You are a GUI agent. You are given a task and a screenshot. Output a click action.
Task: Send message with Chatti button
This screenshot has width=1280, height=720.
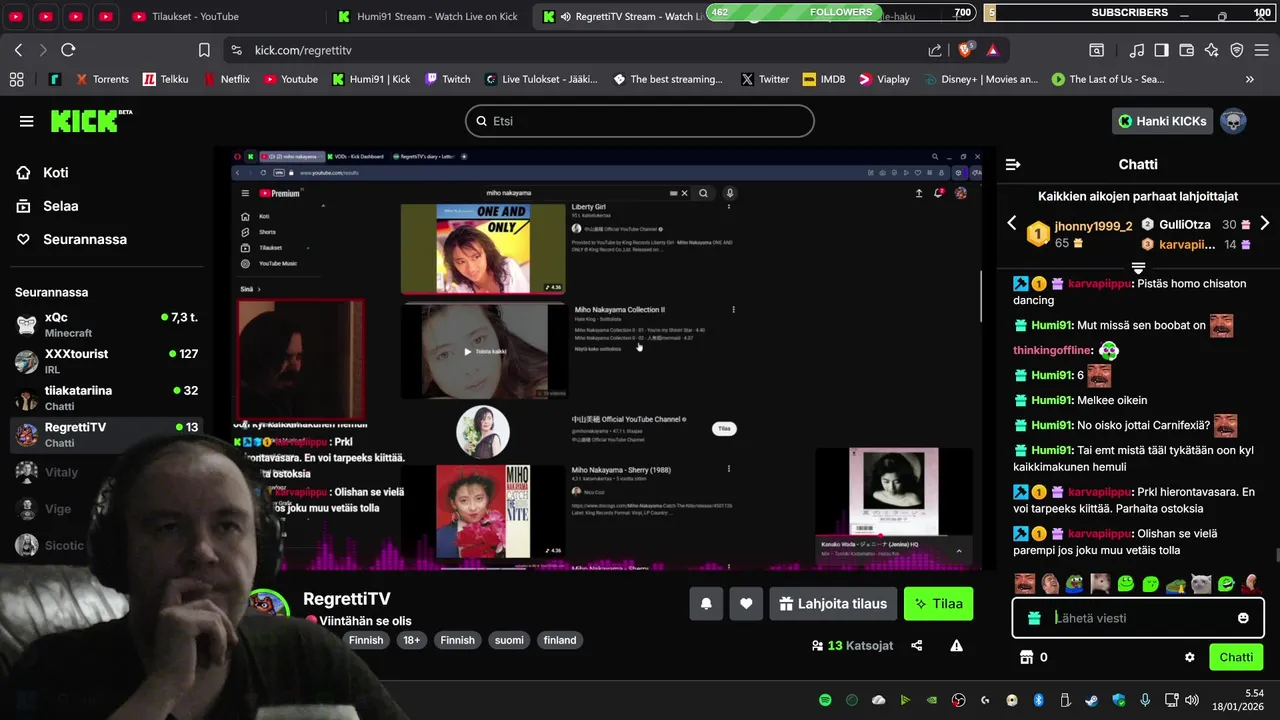[1236, 657]
